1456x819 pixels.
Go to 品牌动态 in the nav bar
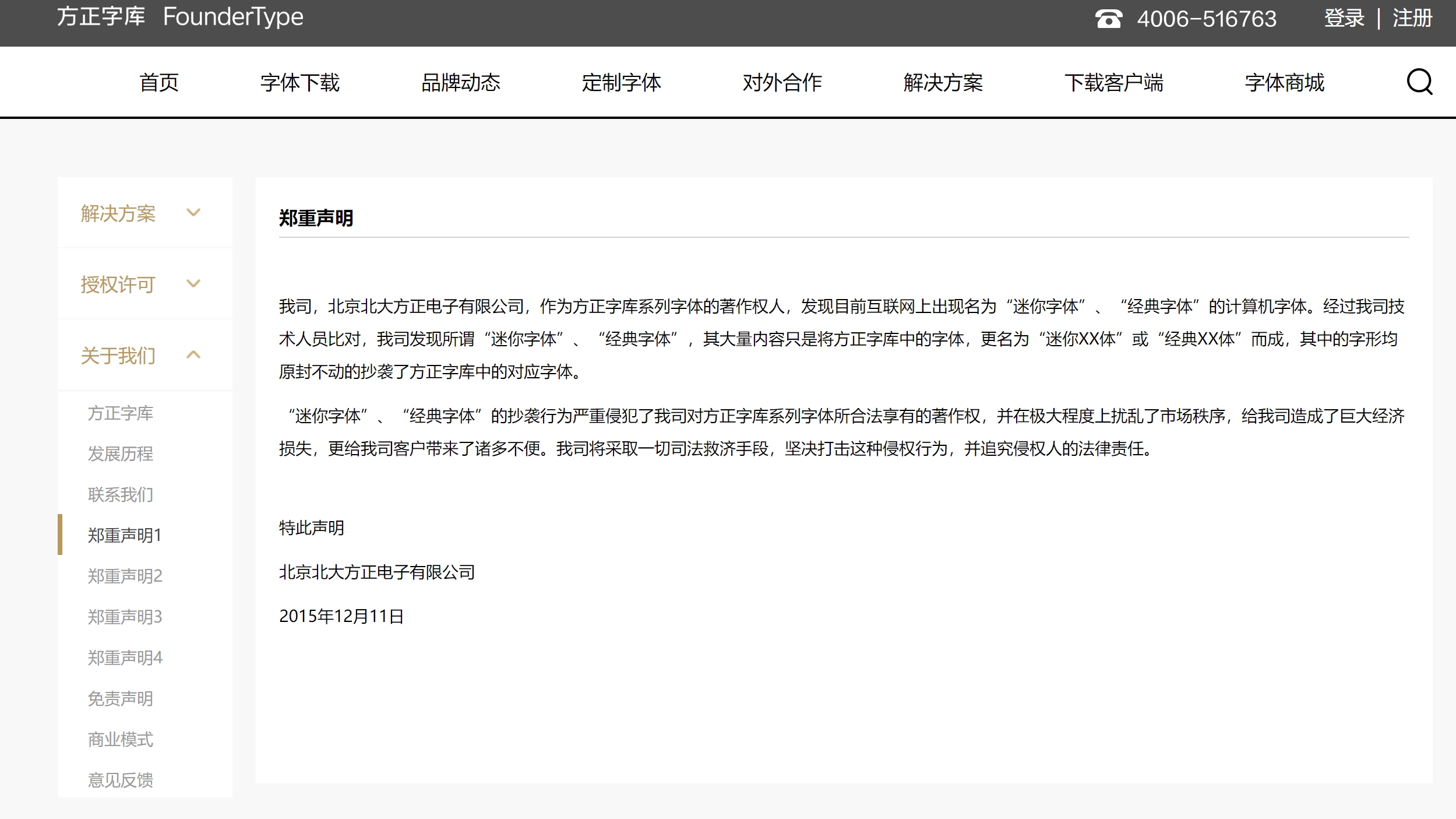pos(461,83)
